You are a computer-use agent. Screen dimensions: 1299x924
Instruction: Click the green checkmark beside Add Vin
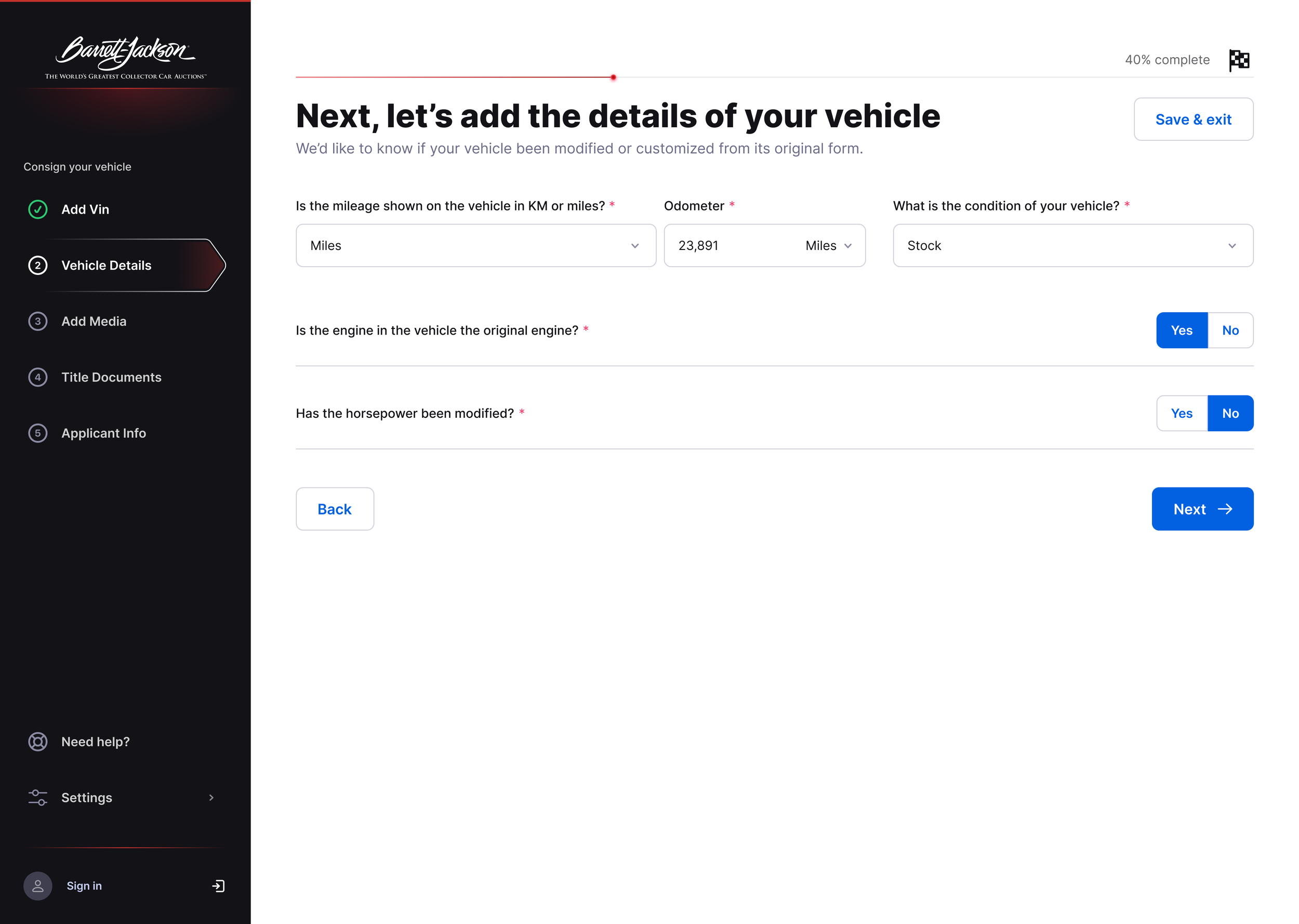(37, 209)
